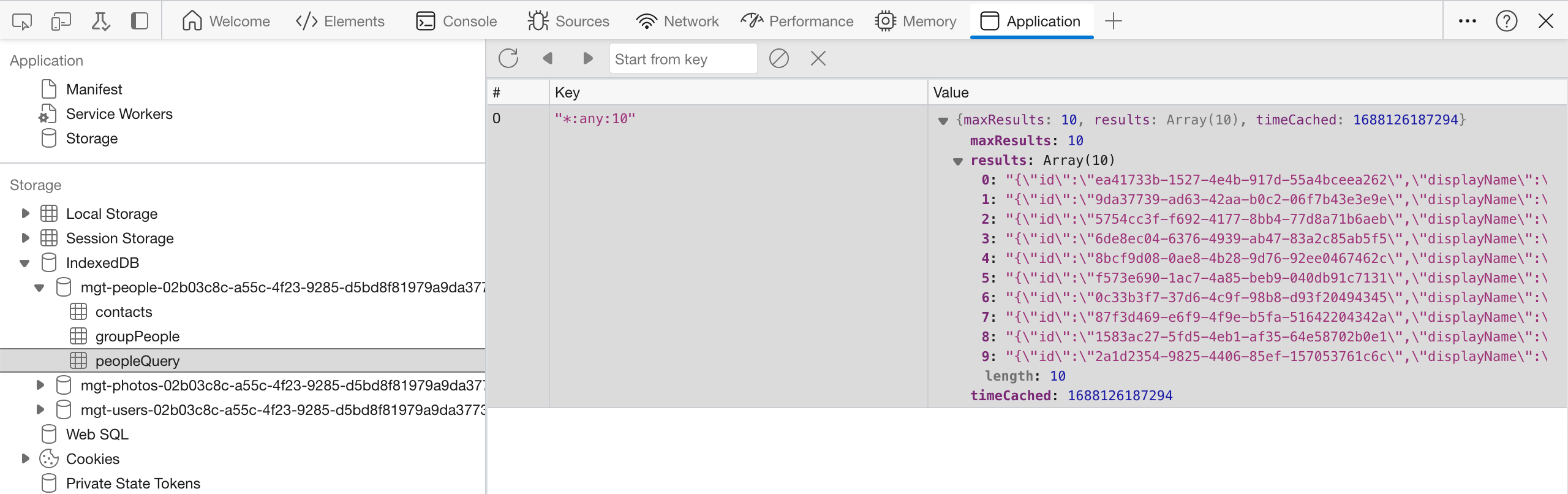
Task: Expand Local Storage tree arrow
Action: pos(25,213)
